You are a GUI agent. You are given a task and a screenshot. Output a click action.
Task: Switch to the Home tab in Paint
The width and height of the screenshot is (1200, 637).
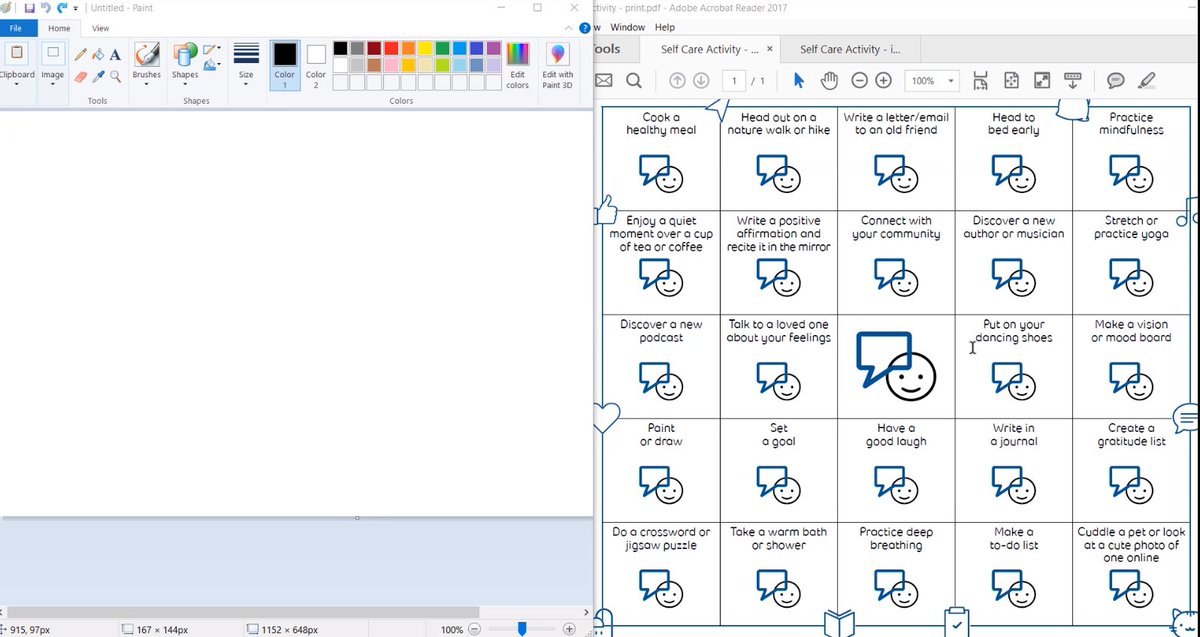point(59,28)
